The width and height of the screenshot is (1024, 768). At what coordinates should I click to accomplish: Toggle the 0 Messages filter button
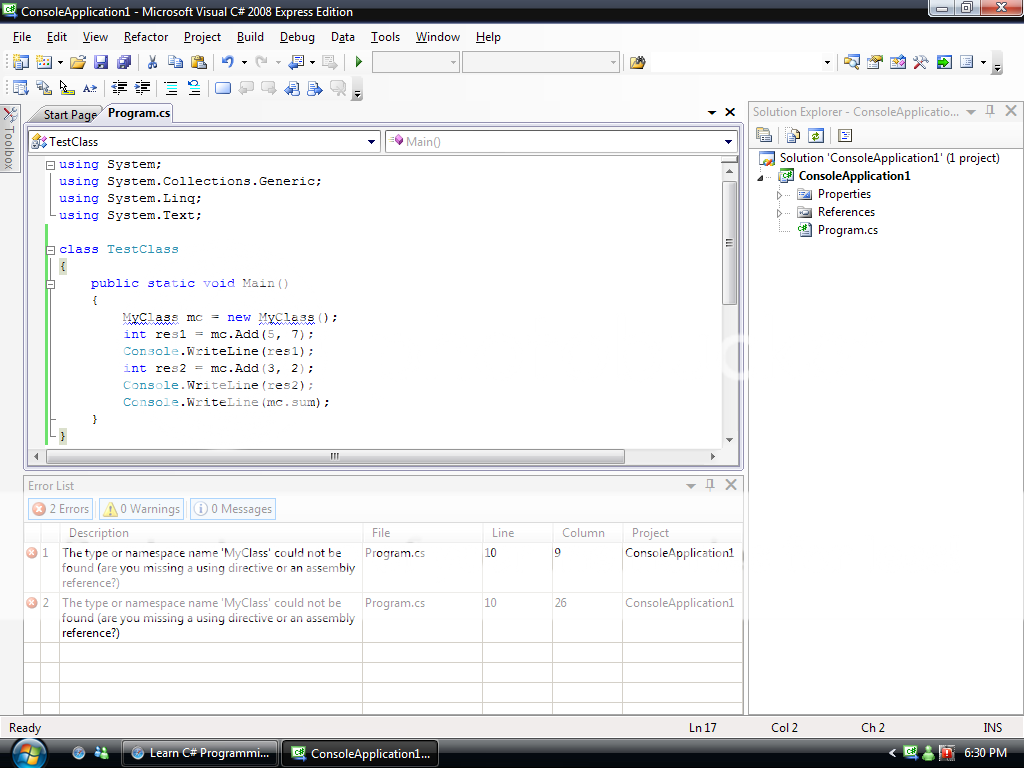[x=232, y=509]
